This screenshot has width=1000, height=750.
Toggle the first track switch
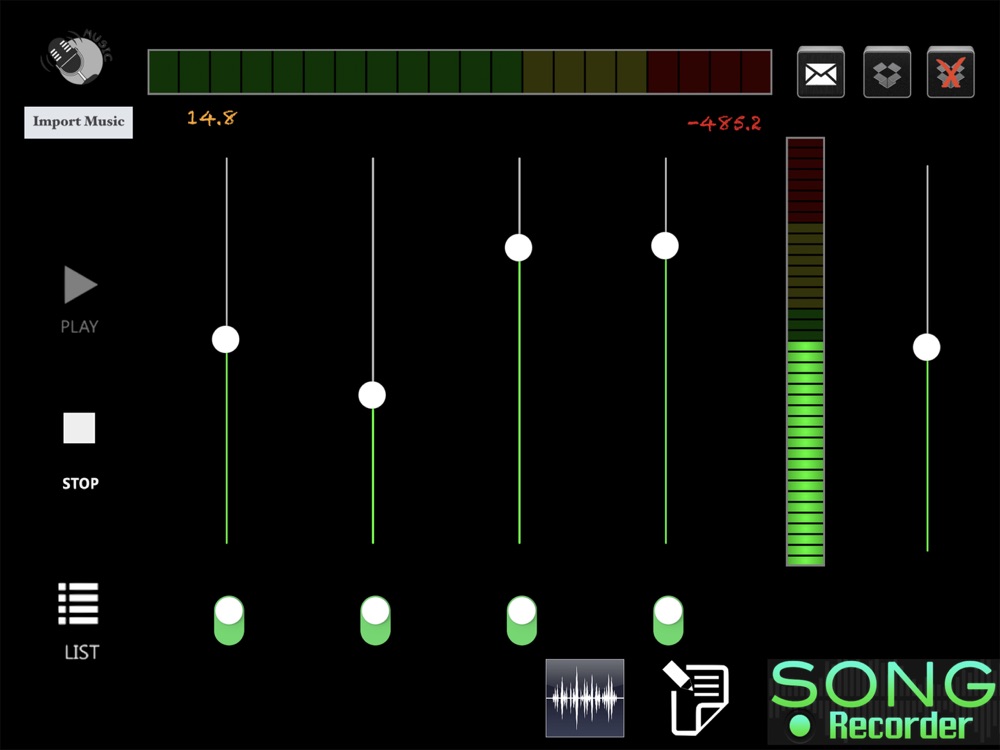229,621
